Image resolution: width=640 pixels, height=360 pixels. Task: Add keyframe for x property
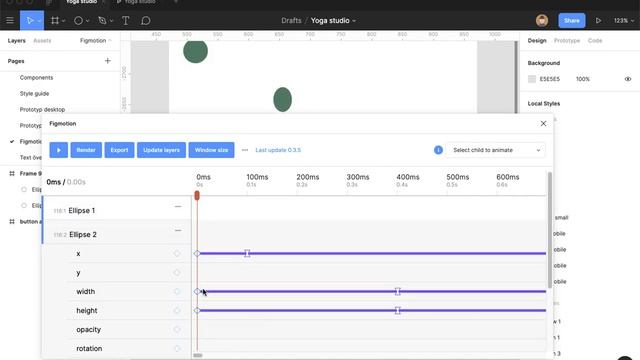[177, 253]
